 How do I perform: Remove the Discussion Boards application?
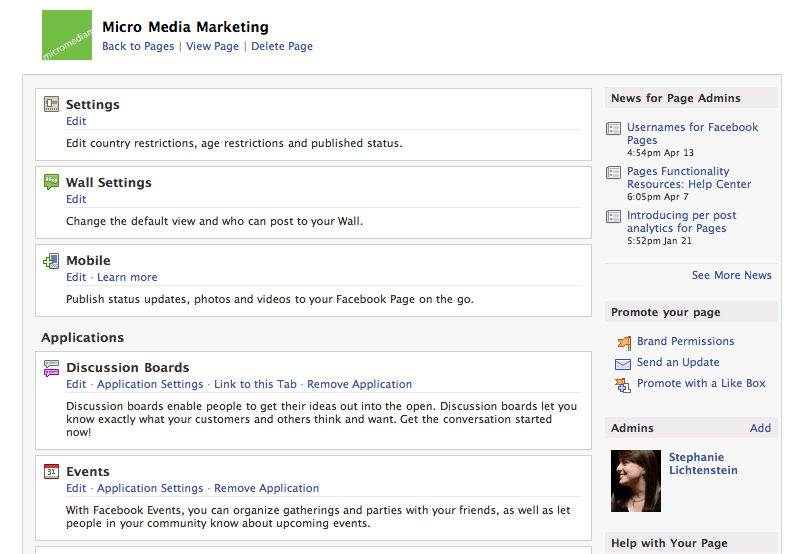pos(359,384)
